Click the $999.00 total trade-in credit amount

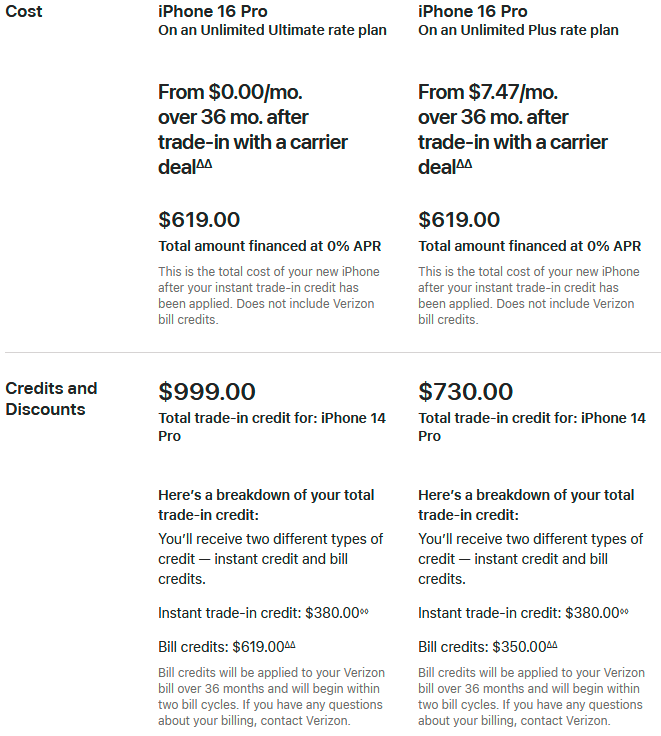tap(207, 391)
